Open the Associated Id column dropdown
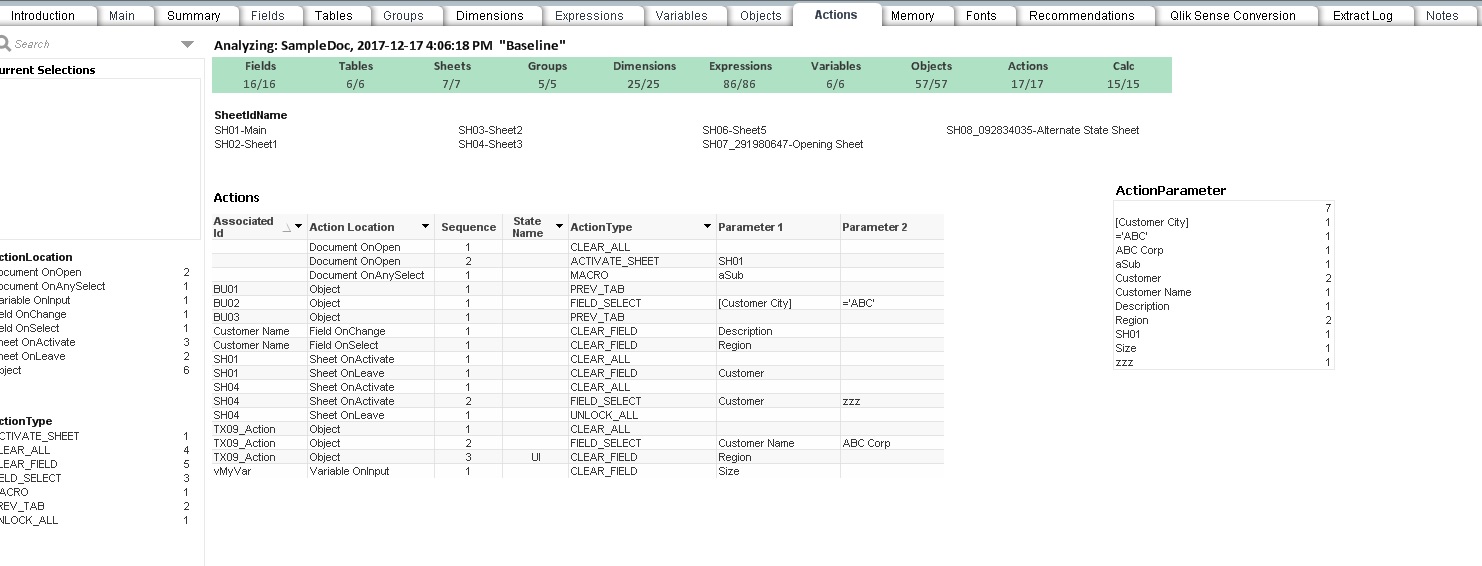Screen dimensions: 1482x566 tap(298, 227)
